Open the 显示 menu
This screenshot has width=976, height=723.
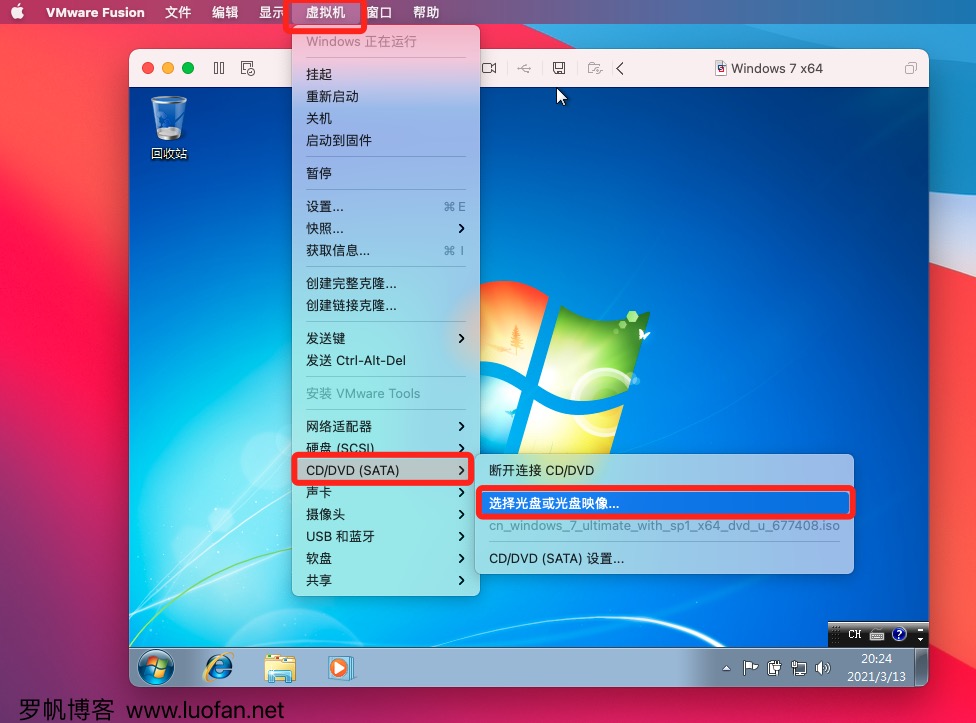(x=271, y=12)
